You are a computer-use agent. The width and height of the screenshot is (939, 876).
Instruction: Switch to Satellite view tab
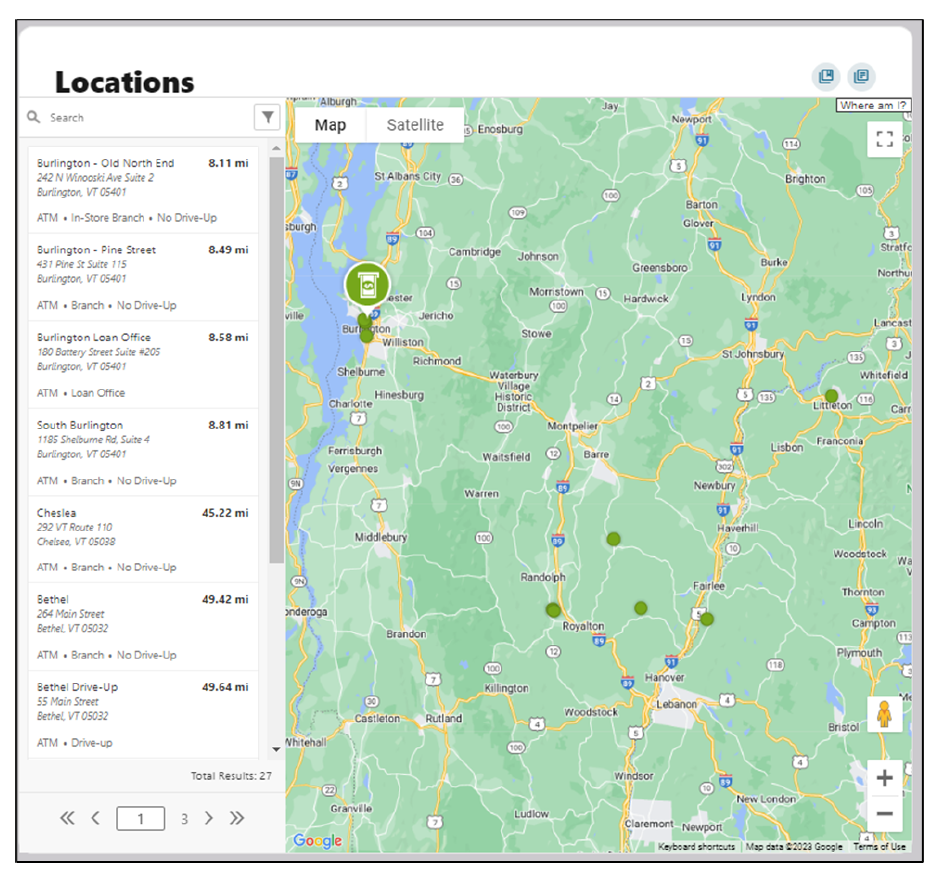415,125
